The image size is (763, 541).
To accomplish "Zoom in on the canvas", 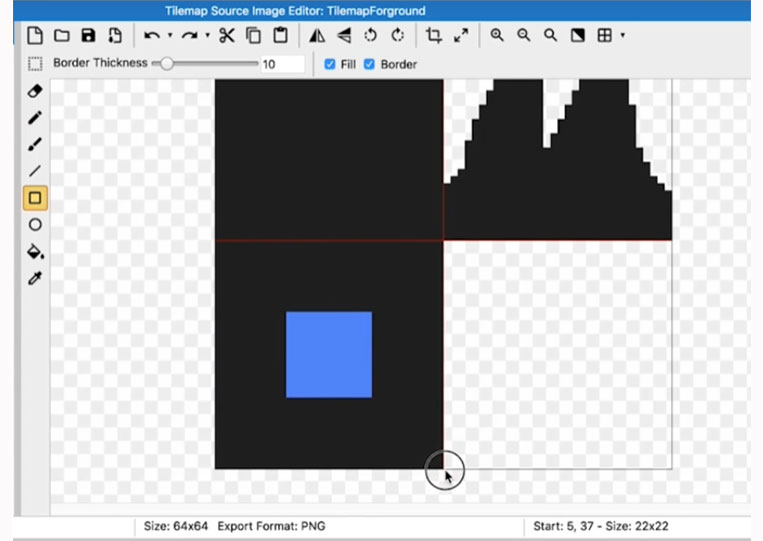I will pos(497,35).
